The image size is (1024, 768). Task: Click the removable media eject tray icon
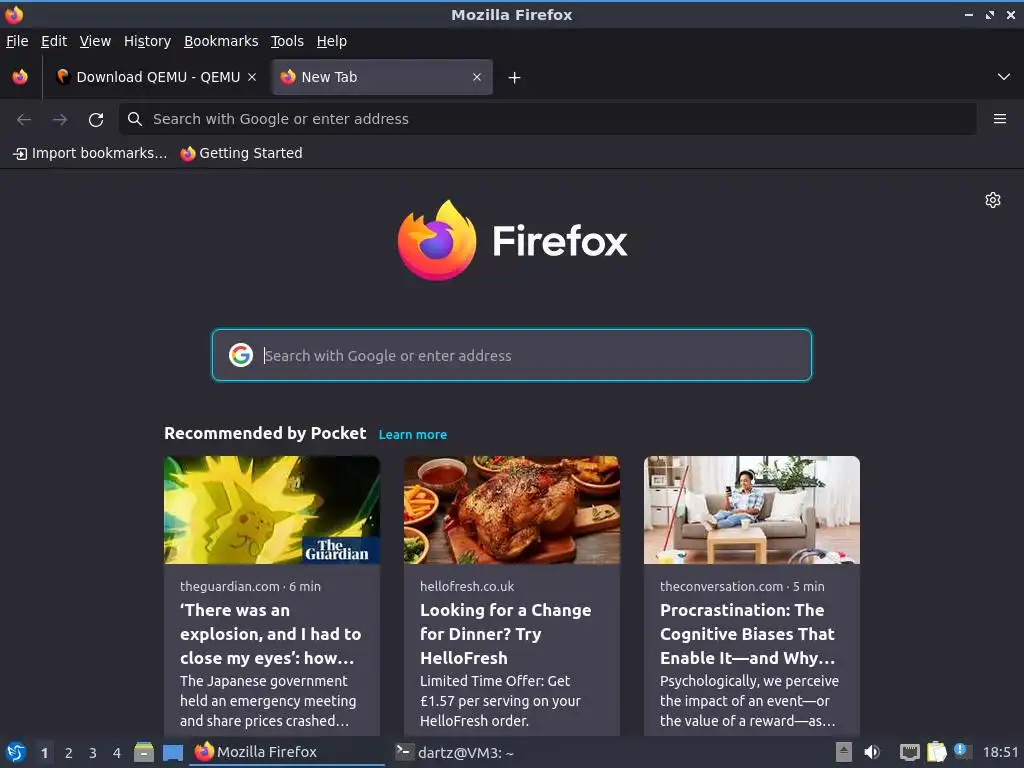click(844, 752)
